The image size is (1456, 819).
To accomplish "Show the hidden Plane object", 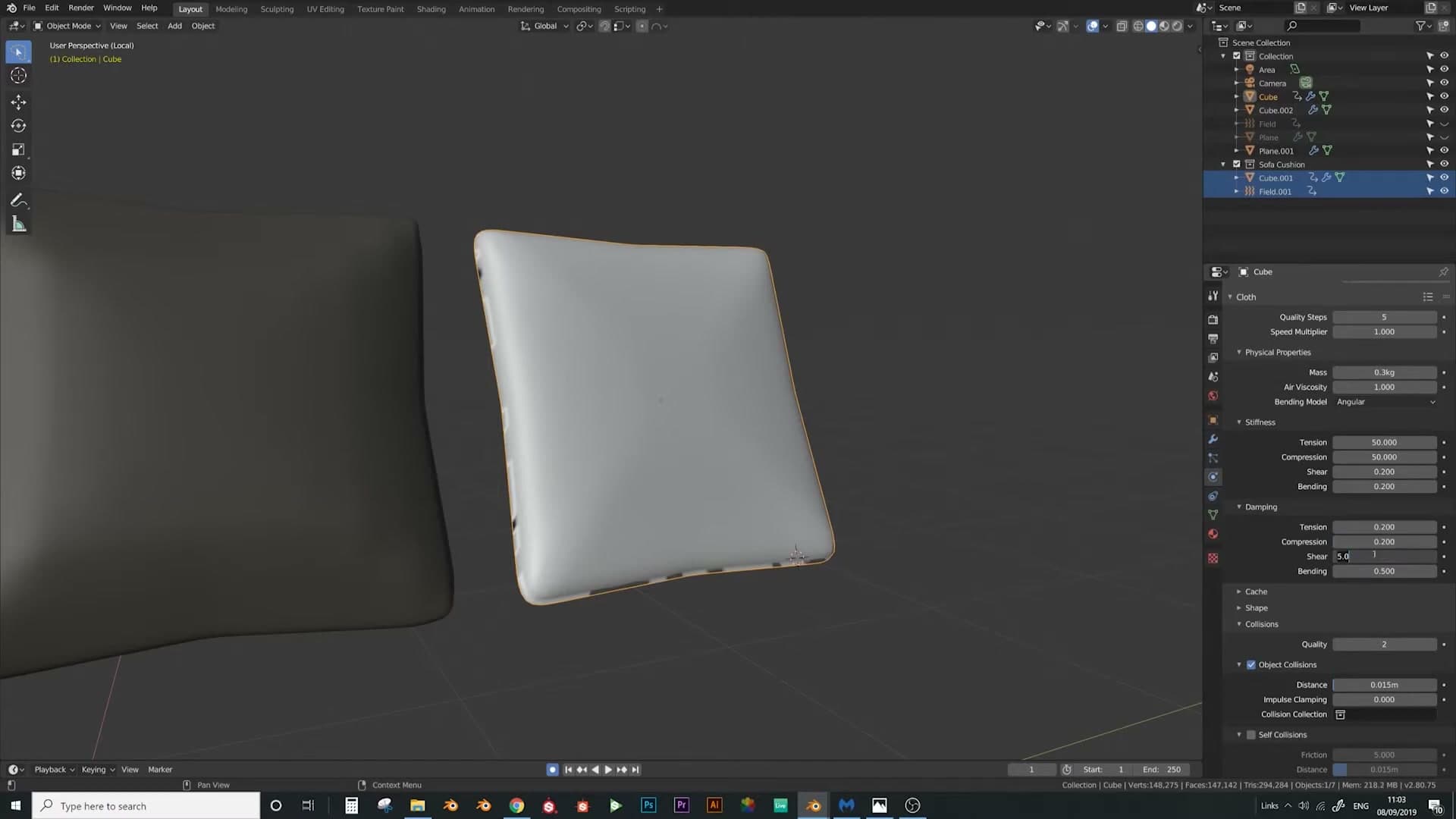I will pyautogui.click(x=1444, y=137).
